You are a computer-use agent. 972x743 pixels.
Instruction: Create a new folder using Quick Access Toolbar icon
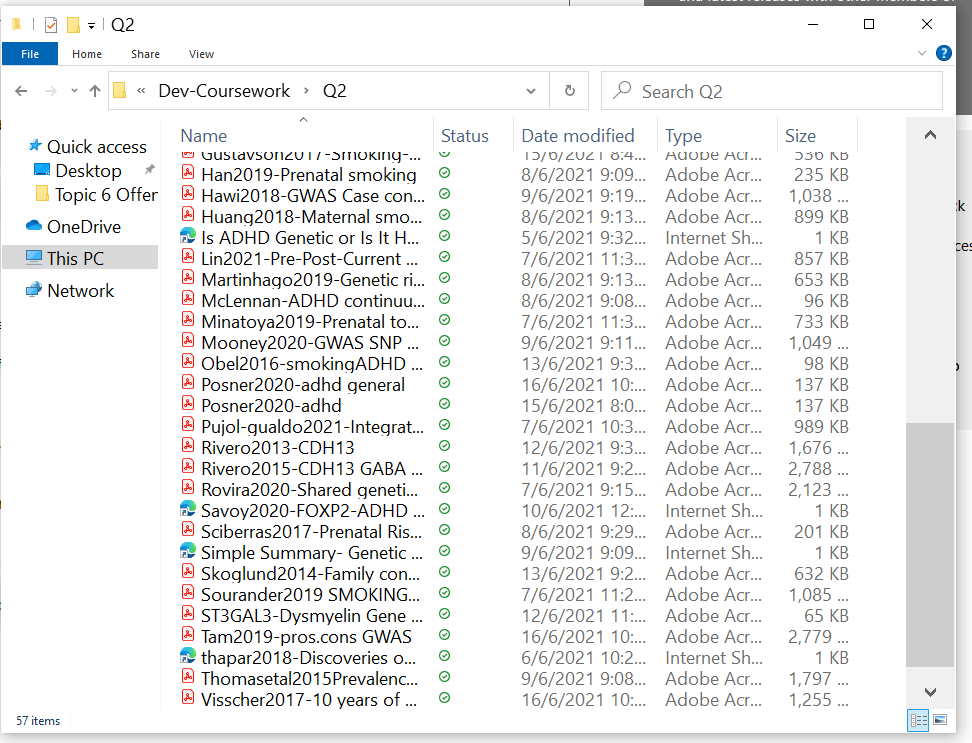(72, 24)
